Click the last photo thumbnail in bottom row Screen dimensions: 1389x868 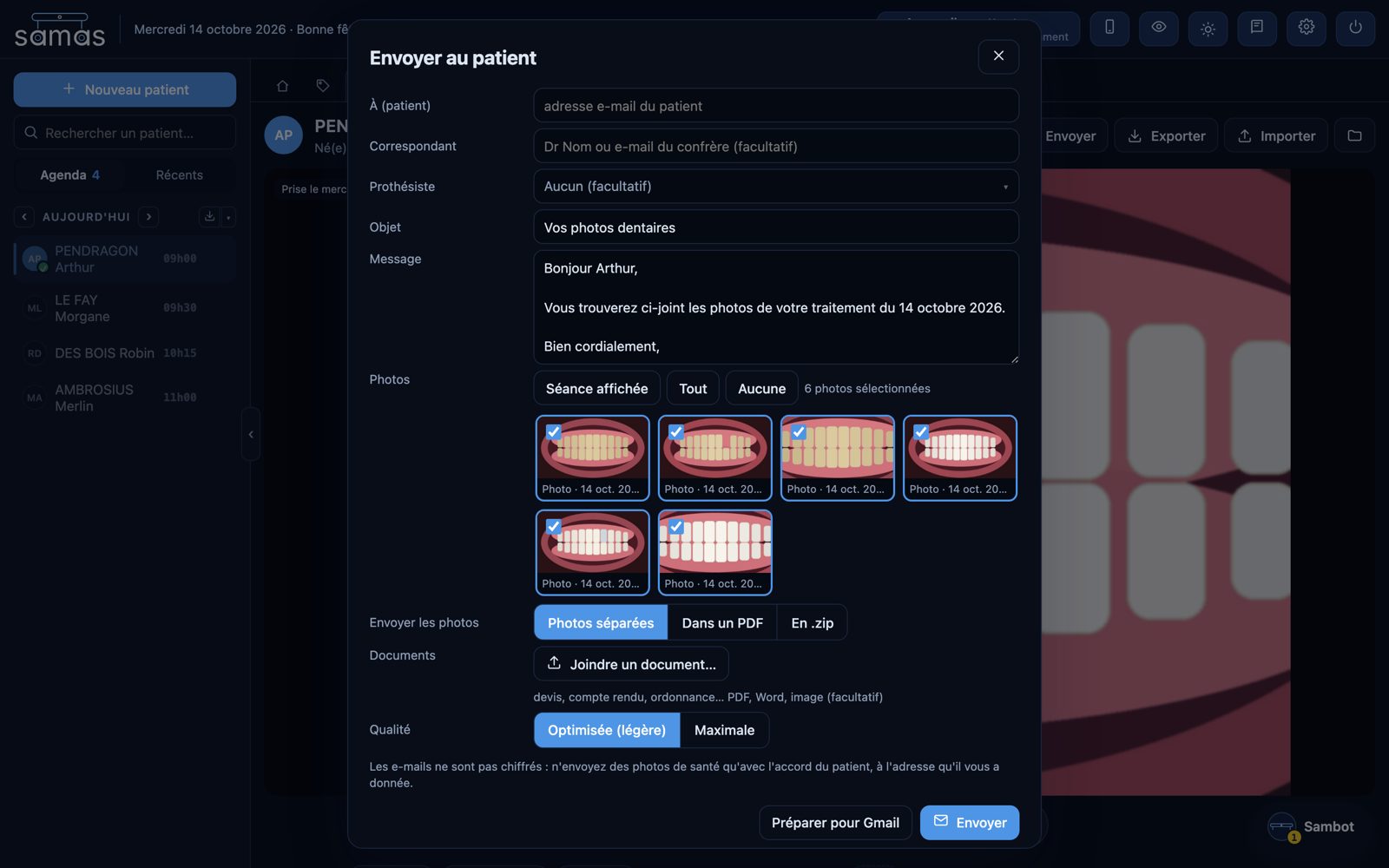[x=715, y=552]
